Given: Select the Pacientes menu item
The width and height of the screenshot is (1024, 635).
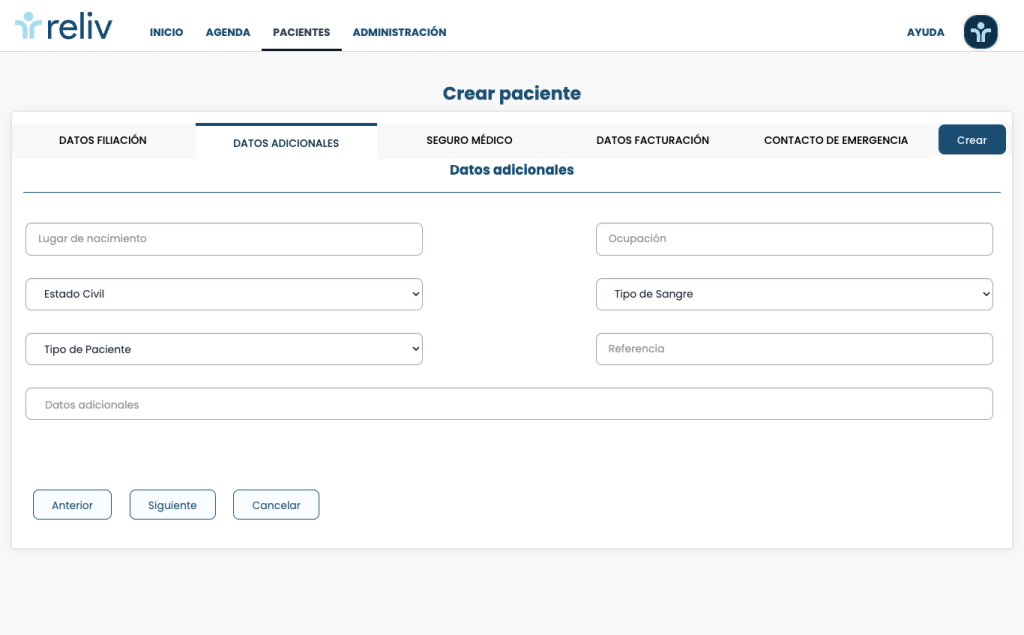Looking at the screenshot, I should click(301, 32).
